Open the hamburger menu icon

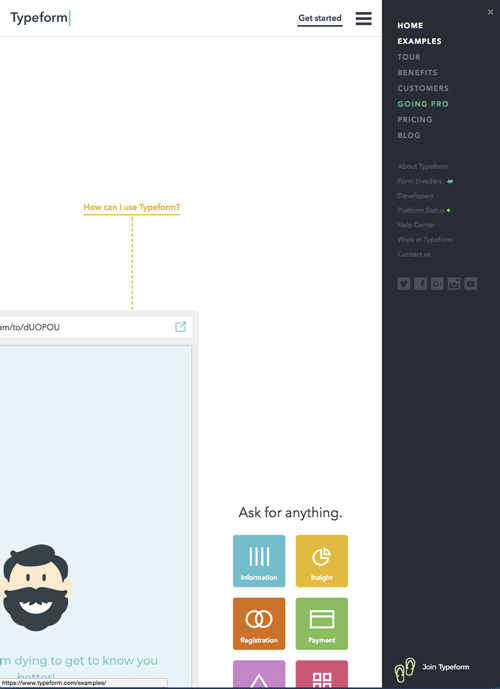coord(363,18)
